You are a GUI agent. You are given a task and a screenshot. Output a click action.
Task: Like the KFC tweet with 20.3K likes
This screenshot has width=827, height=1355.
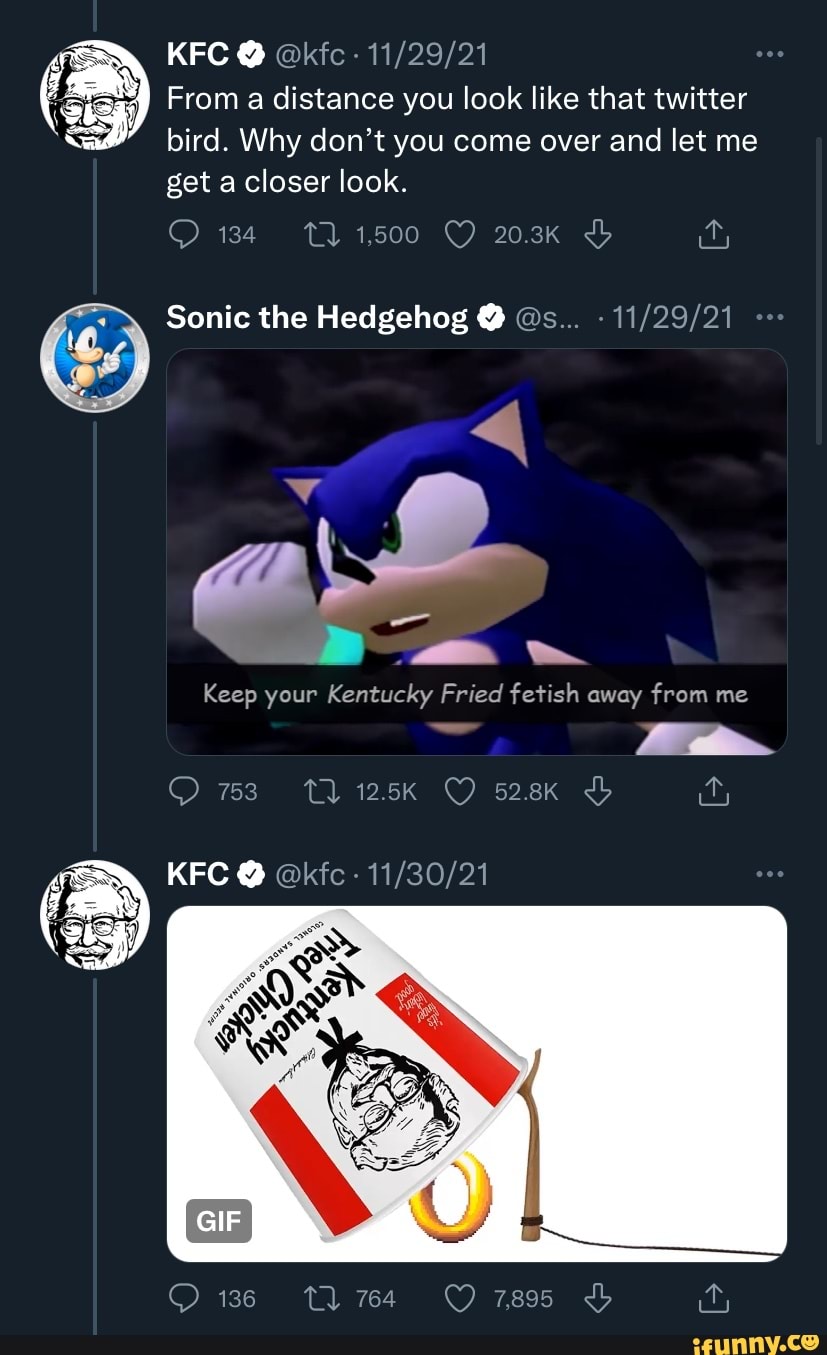462,235
